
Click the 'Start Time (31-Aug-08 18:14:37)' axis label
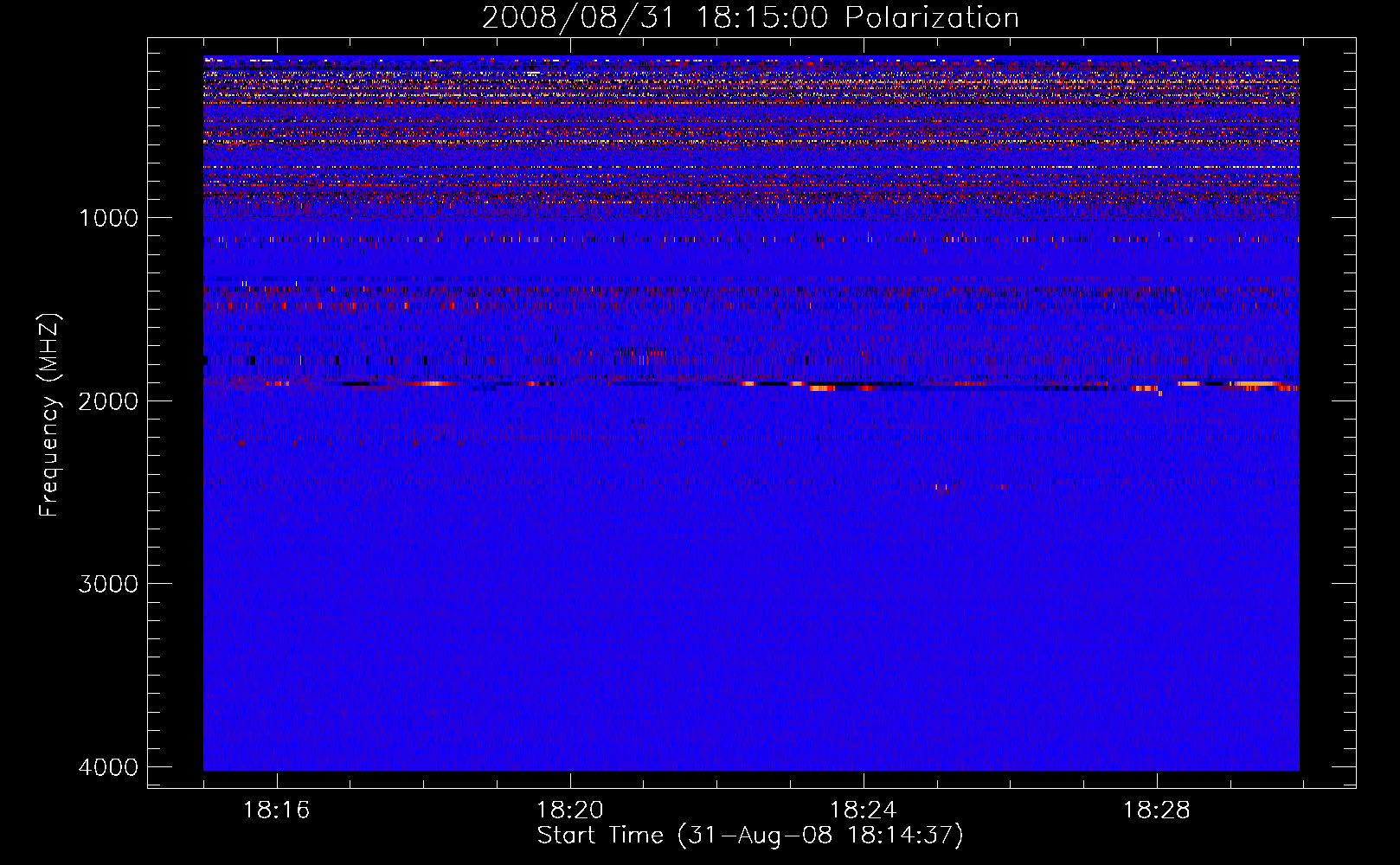point(750,835)
